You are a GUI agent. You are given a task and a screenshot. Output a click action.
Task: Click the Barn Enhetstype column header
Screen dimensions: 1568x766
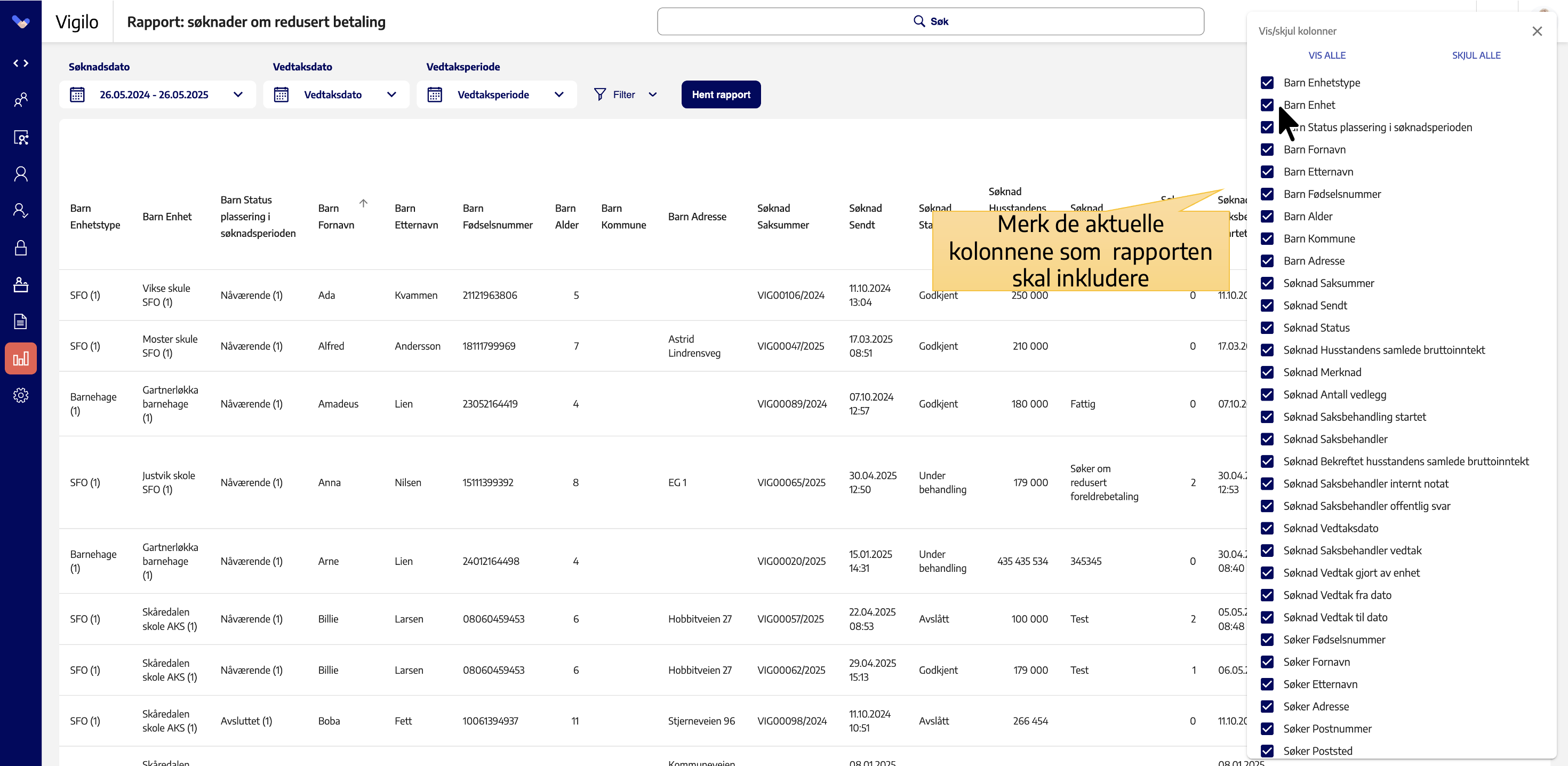pos(95,217)
